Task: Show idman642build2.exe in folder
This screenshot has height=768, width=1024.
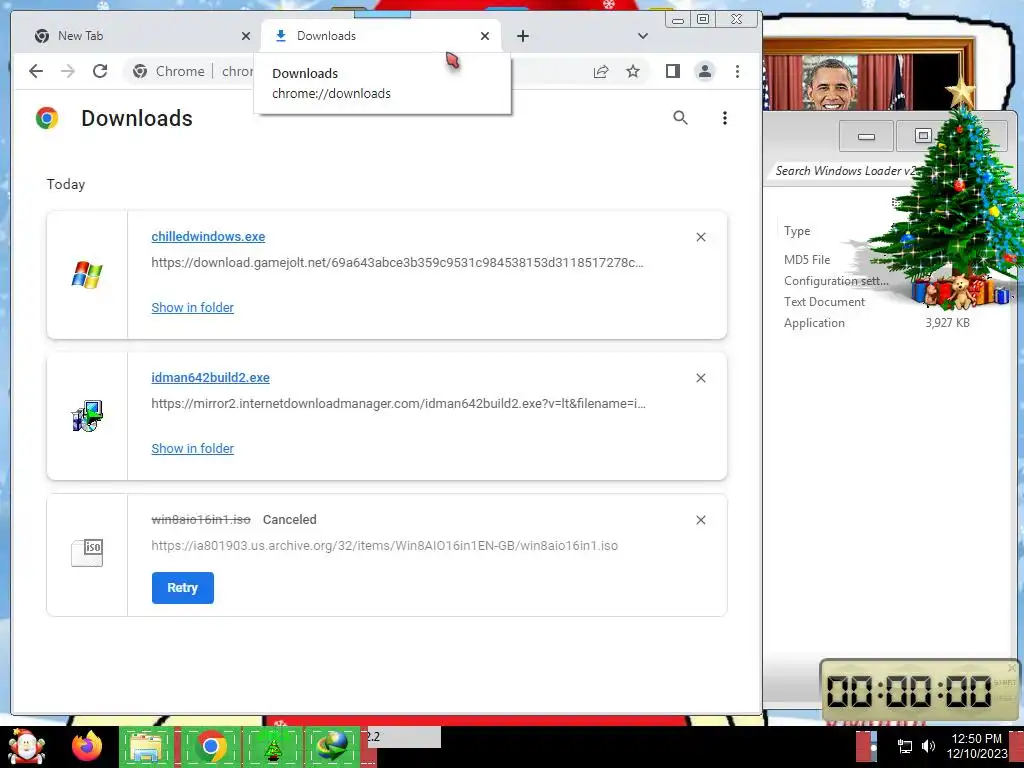Action: click(x=193, y=449)
